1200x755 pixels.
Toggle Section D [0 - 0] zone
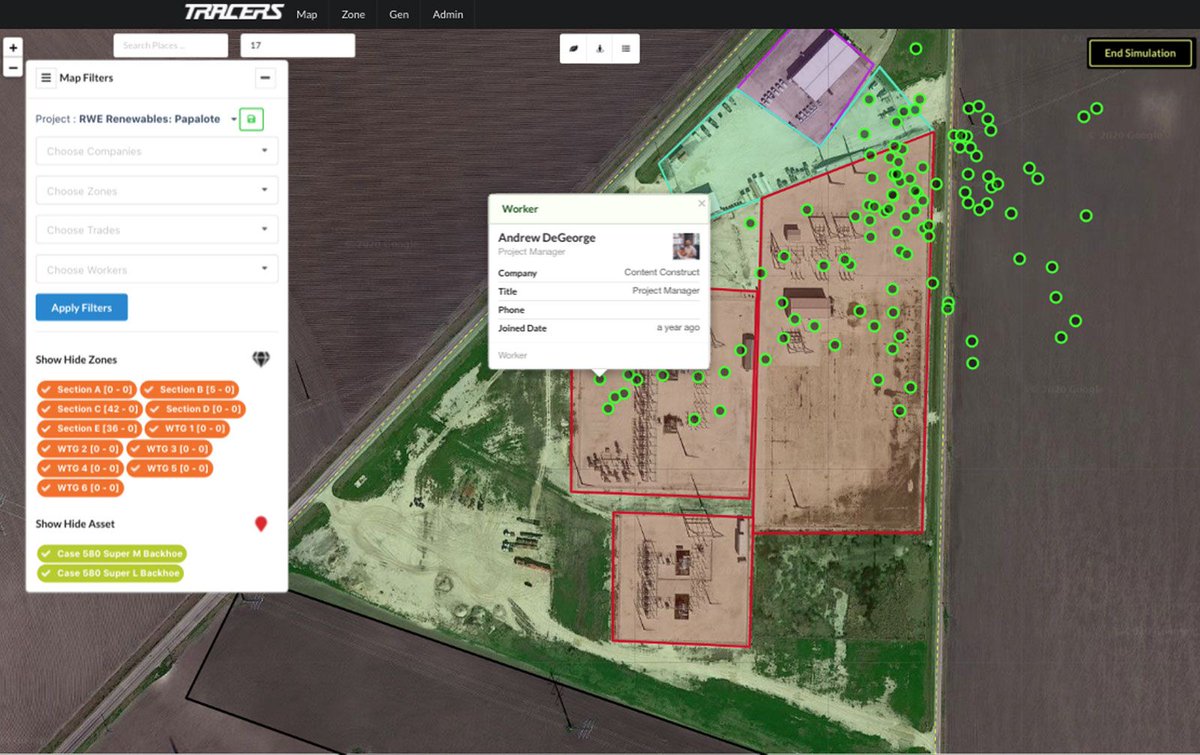click(195, 409)
